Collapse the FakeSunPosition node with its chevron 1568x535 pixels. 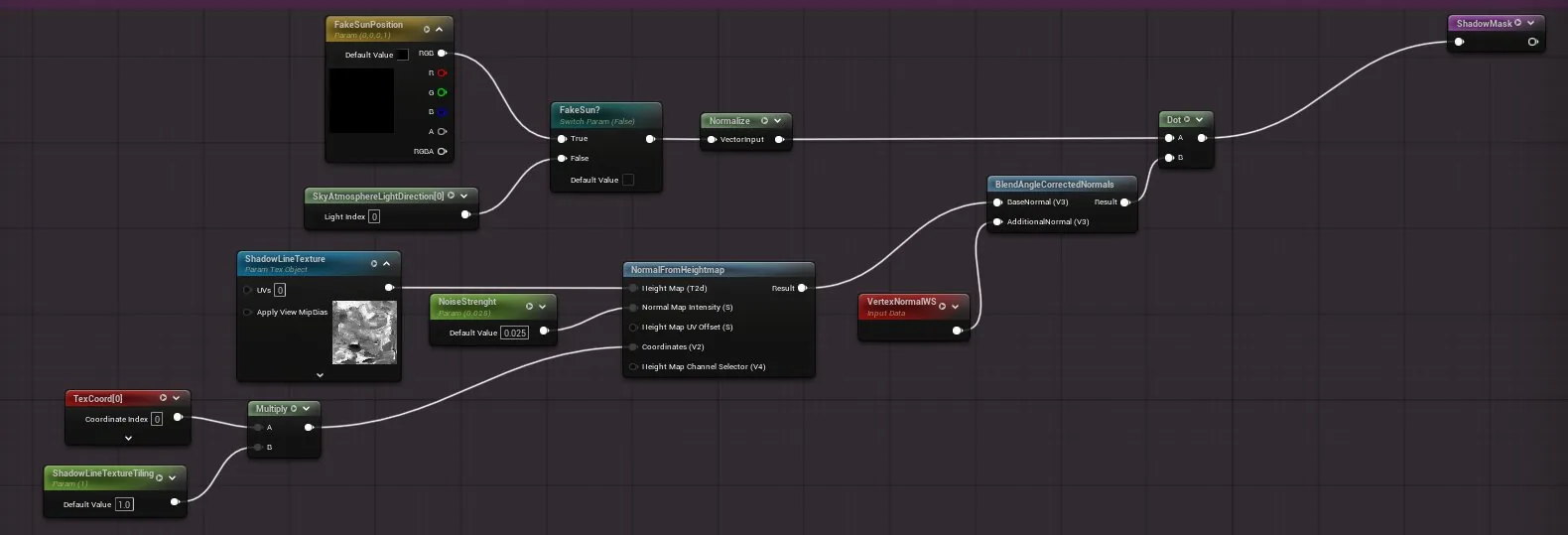pos(440,29)
